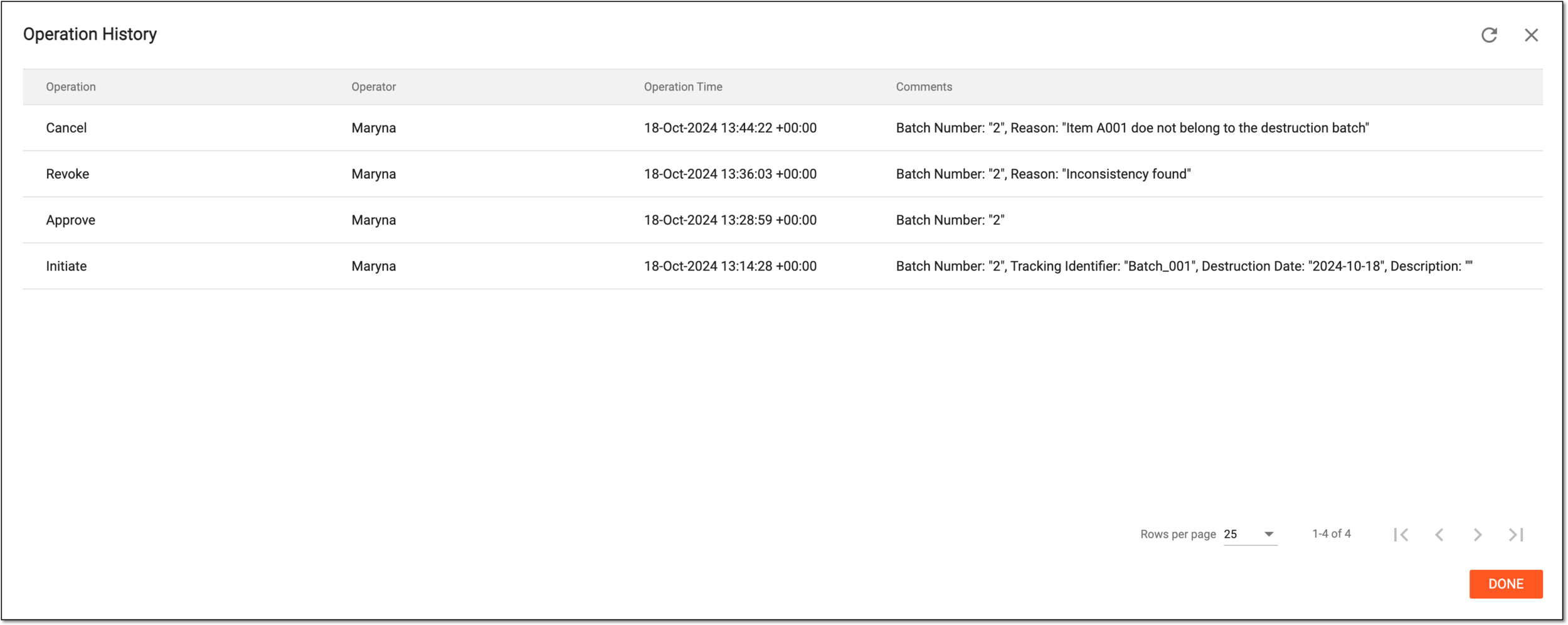Click the Operation Time column header
Screen dimensions: 1568x625
click(x=683, y=87)
